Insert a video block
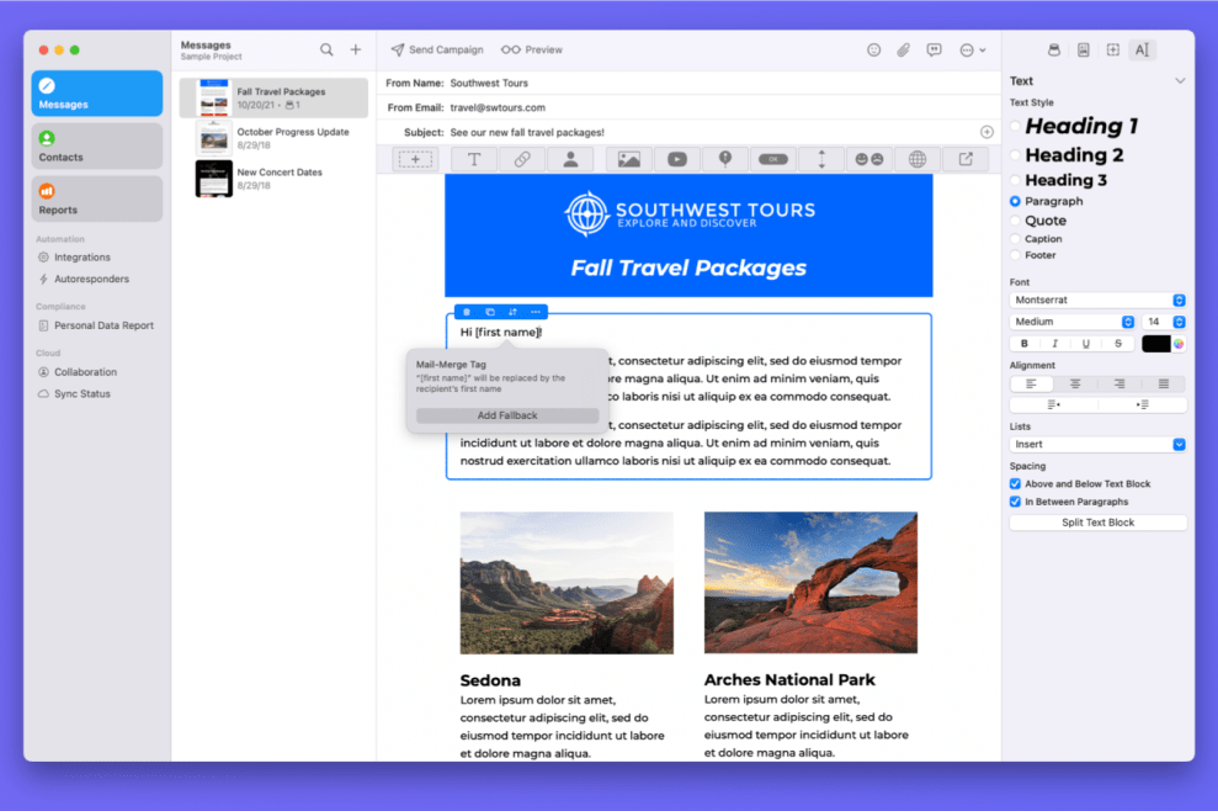 (x=677, y=159)
